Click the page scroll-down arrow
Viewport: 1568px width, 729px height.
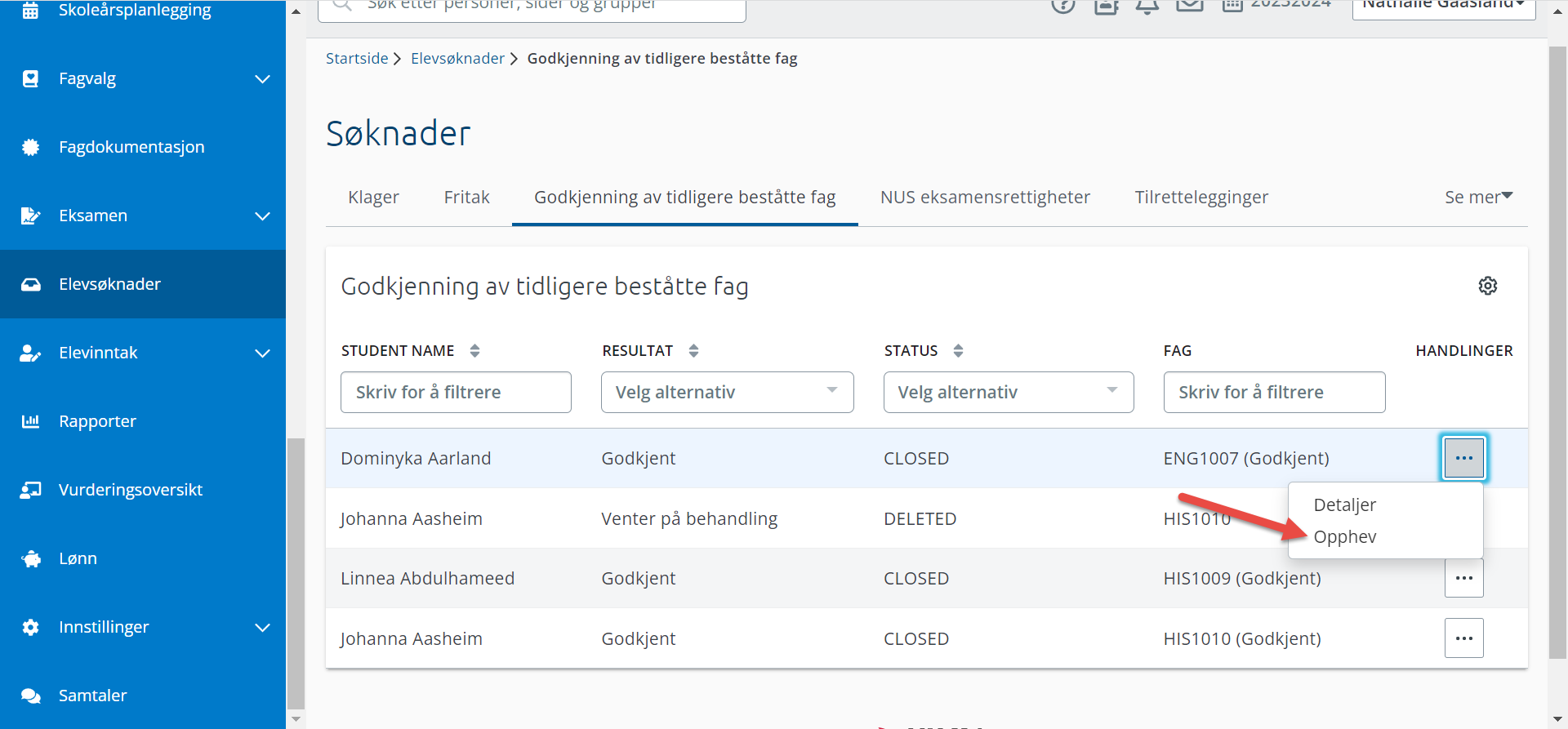pyautogui.click(x=1557, y=718)
